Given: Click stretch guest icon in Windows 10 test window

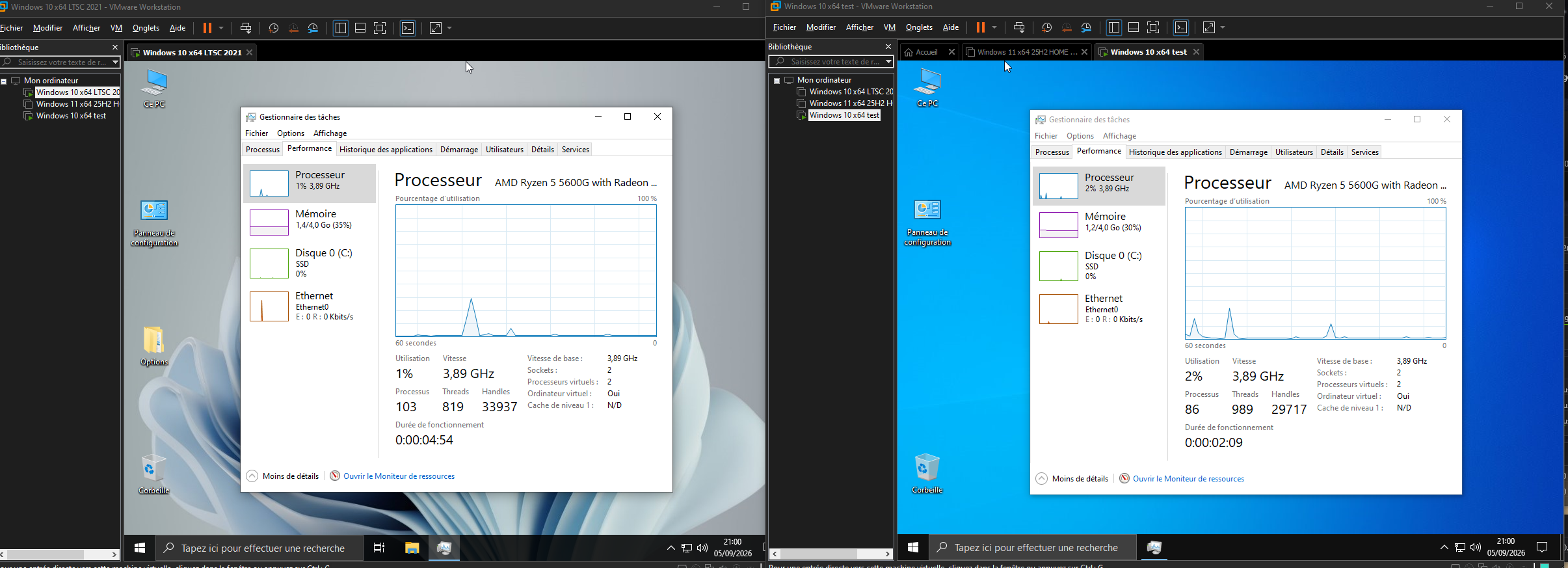Looking at the screenshot, I should (1209, 27).
